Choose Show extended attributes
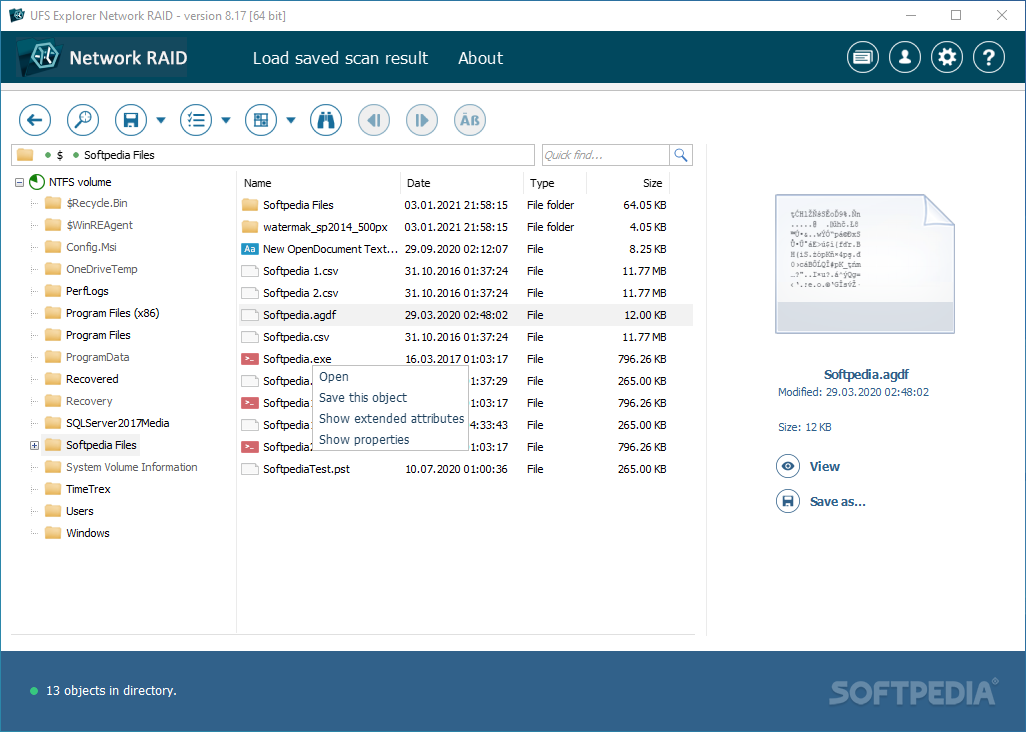Viewport: 1026px width, 732px height. click(x=391, y=419)
